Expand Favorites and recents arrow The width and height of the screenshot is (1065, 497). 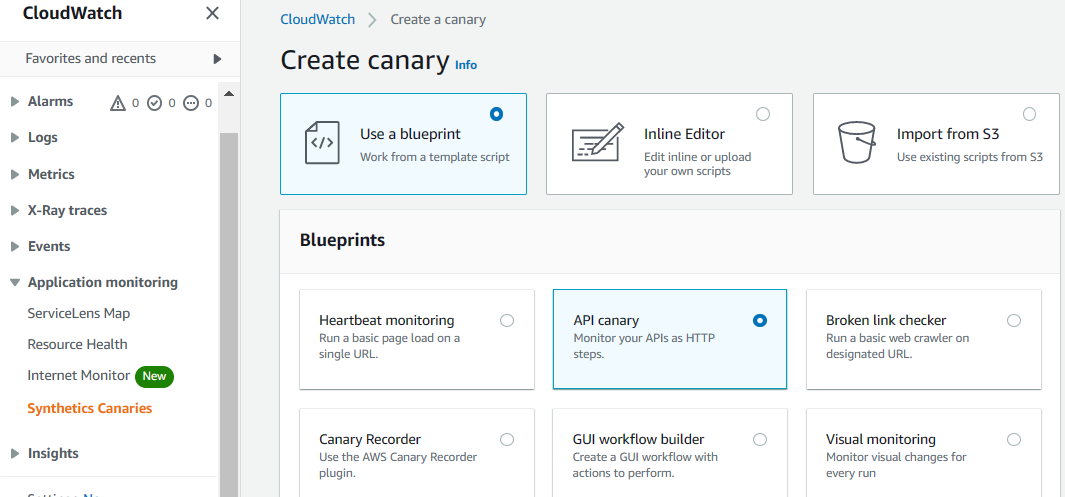[x=217, y=59]
